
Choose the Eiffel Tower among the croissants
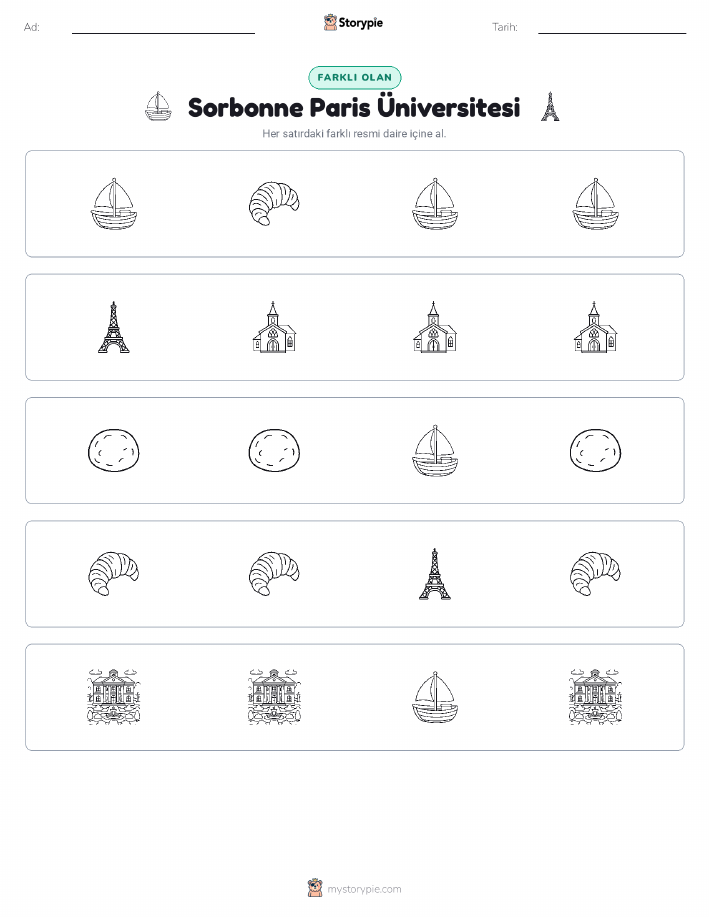pos(435,574)
